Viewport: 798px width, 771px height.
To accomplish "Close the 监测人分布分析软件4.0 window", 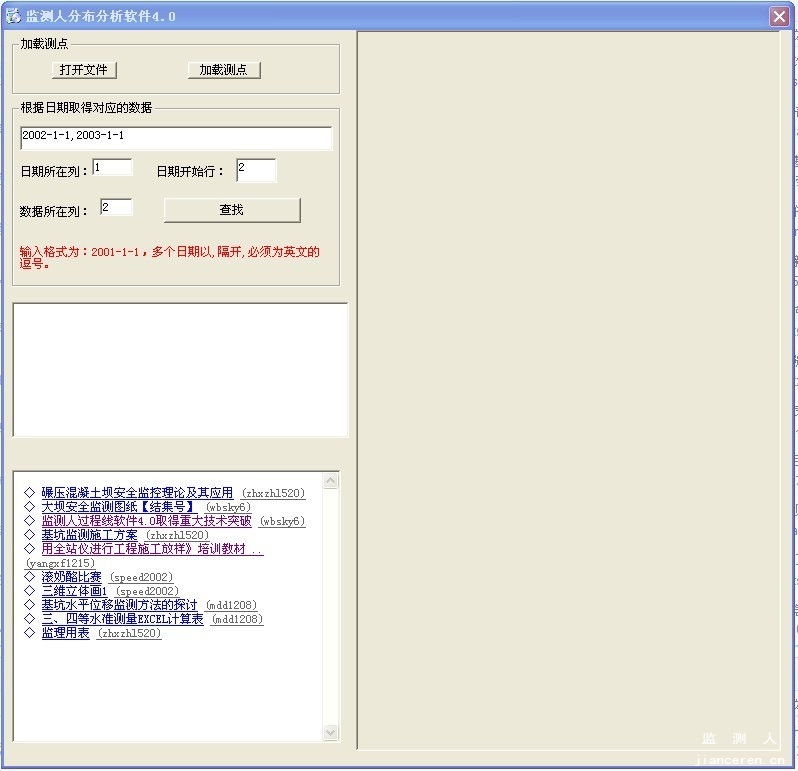I will click(x=779, y=16).
